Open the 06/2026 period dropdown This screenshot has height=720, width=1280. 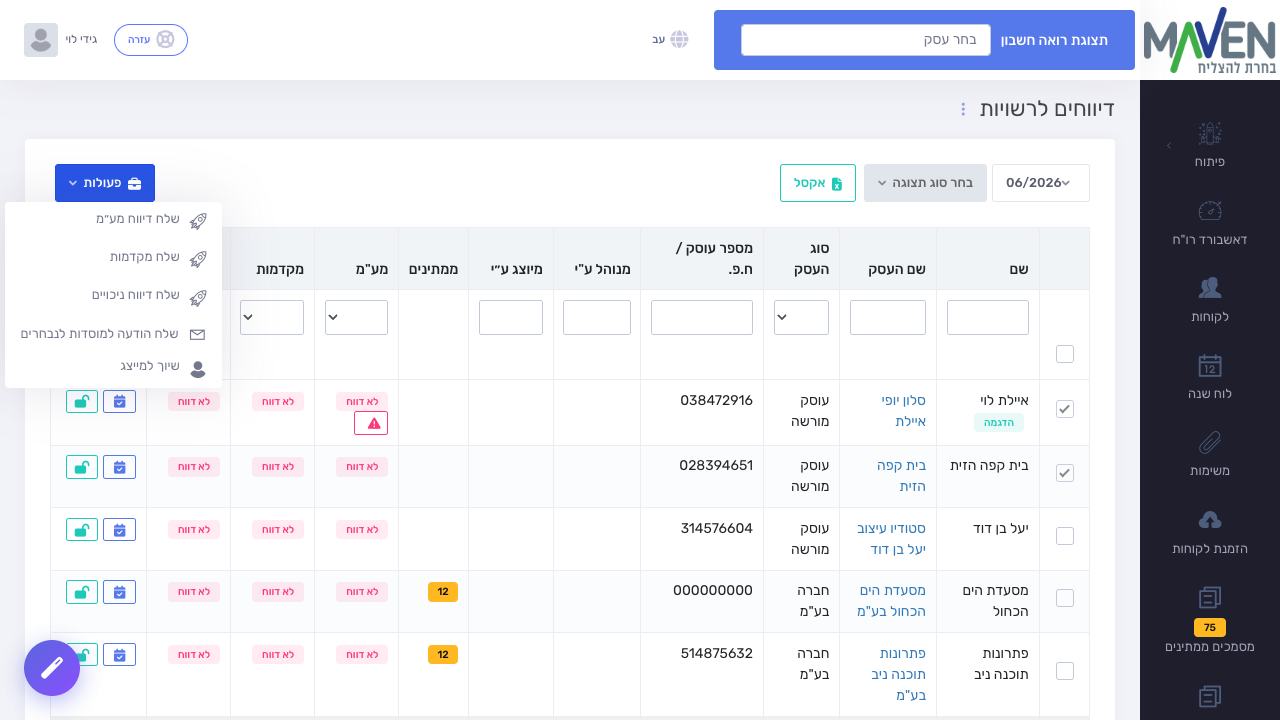point(1040,183)
